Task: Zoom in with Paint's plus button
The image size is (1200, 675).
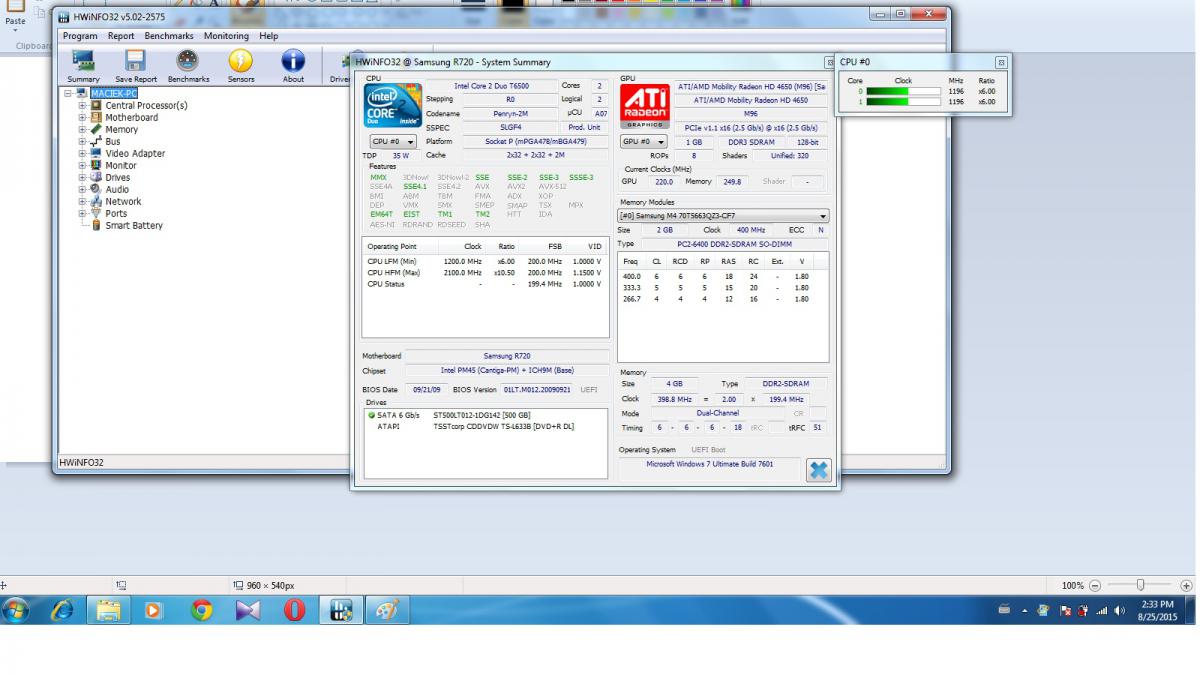Action: (x=1186, y=586)
